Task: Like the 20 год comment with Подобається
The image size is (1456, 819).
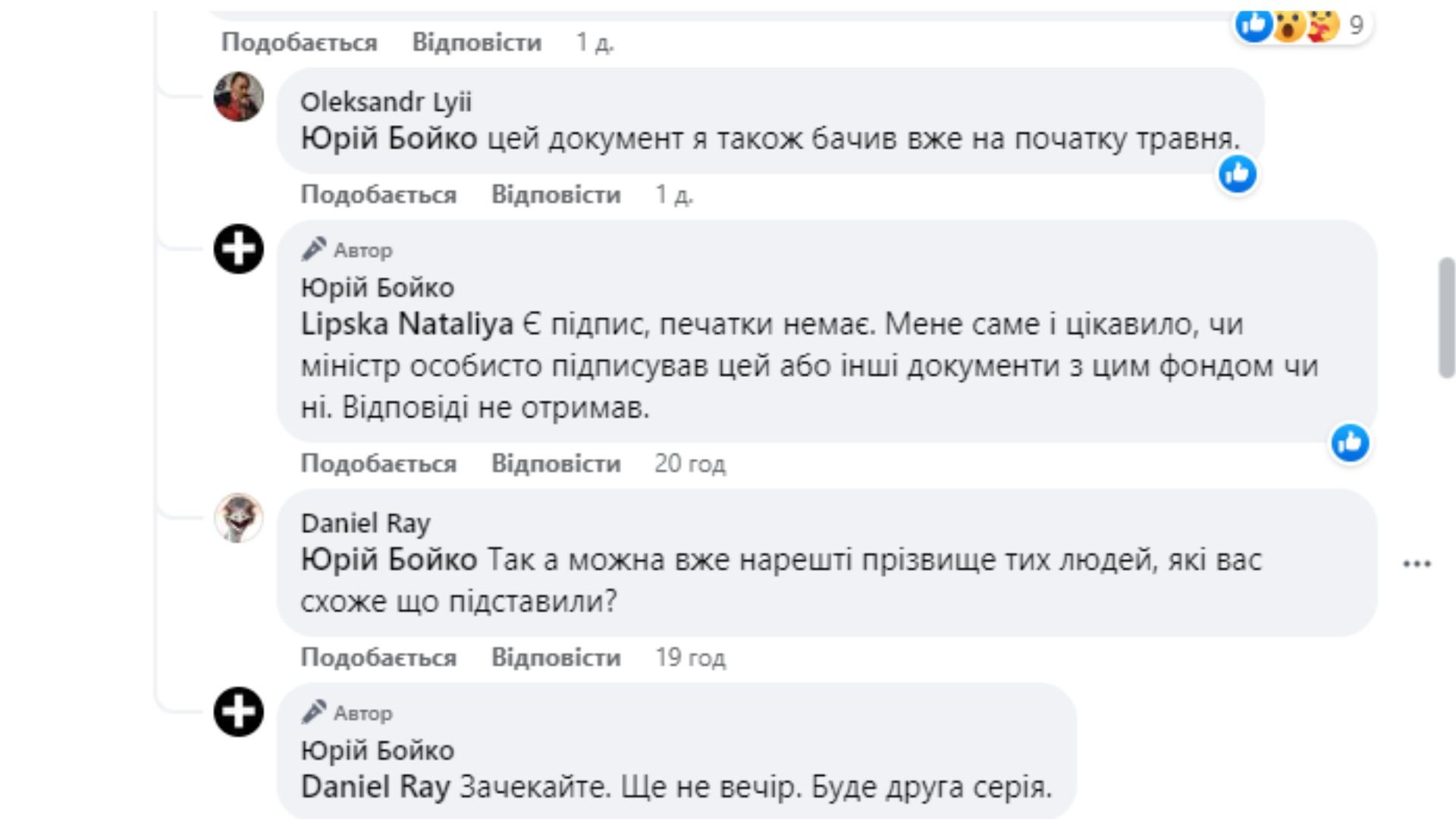Action: coord(378,463)
